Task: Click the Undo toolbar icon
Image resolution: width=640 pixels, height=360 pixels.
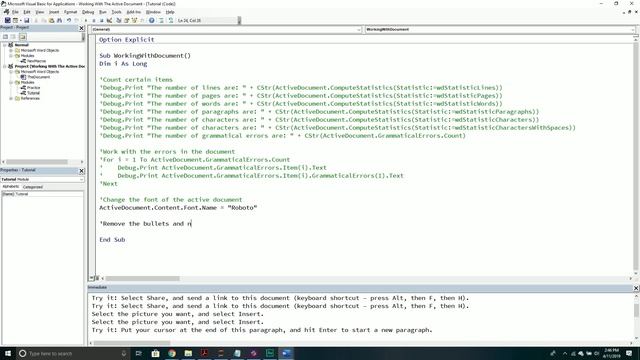Action: [69, 20]
